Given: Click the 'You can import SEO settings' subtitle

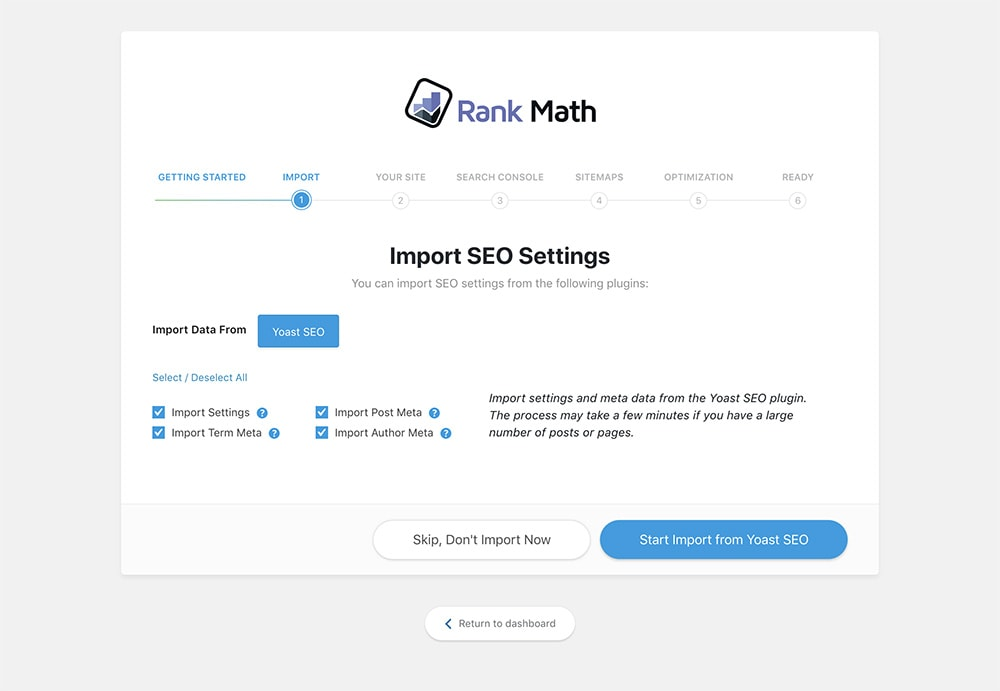Looking at the screenshot, I should point(500,283).
